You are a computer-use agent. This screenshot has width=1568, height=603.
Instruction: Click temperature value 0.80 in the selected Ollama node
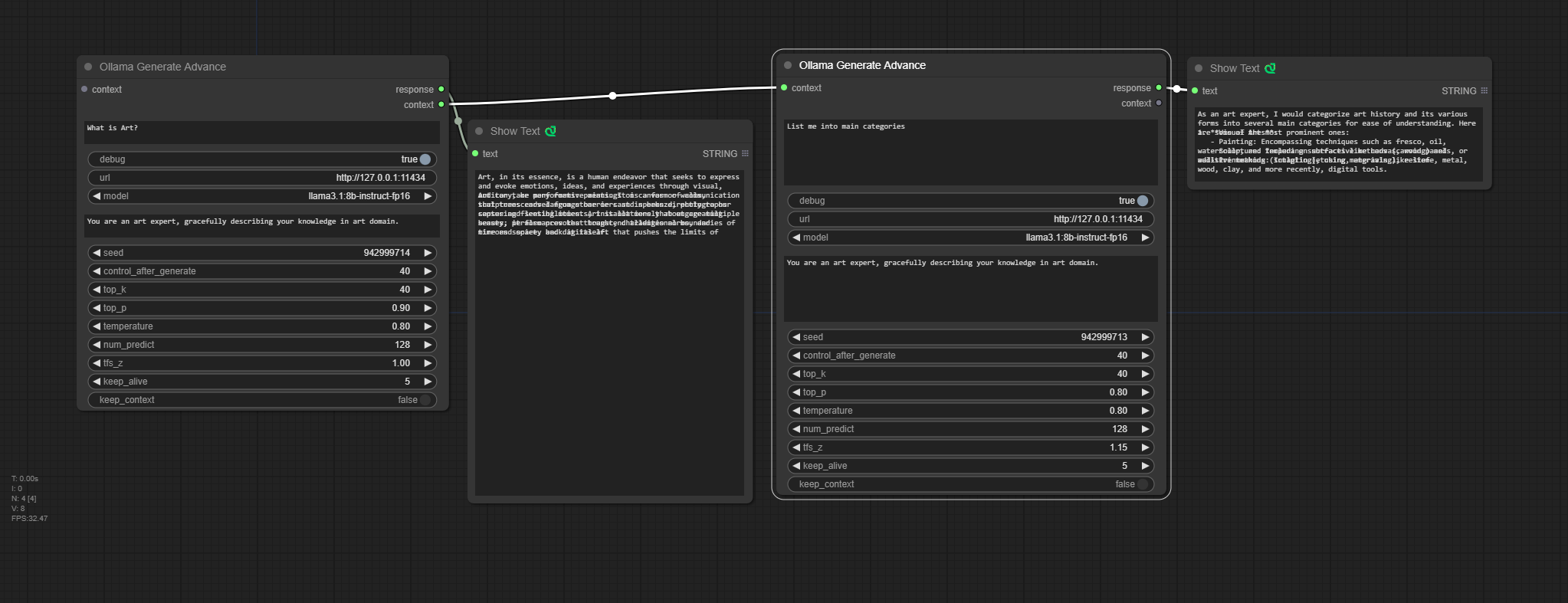click(1118, 411)
